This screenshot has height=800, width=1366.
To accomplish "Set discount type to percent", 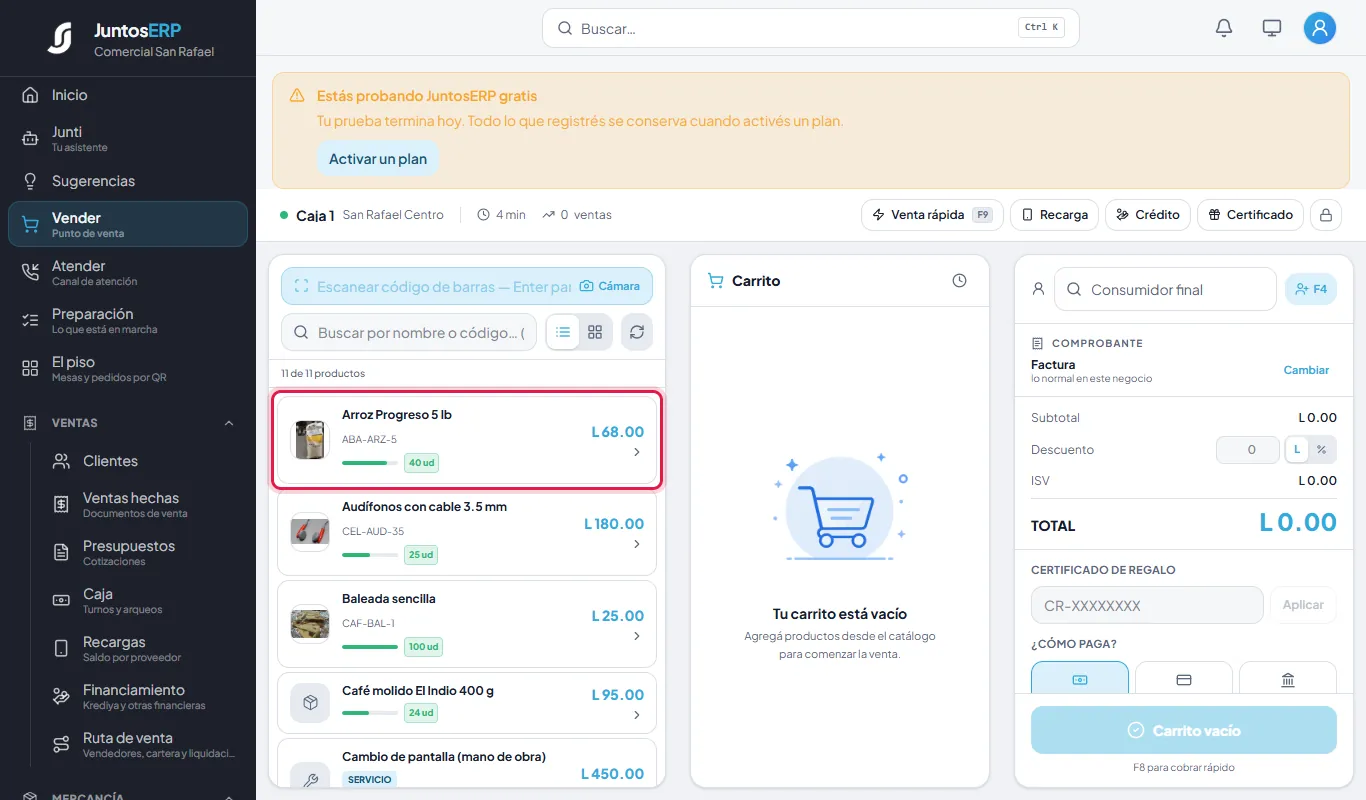I will point(1321,450).
